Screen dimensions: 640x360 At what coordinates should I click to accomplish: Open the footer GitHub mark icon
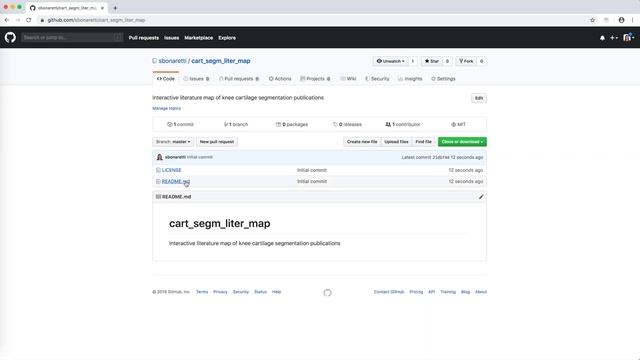coord(327,293)
